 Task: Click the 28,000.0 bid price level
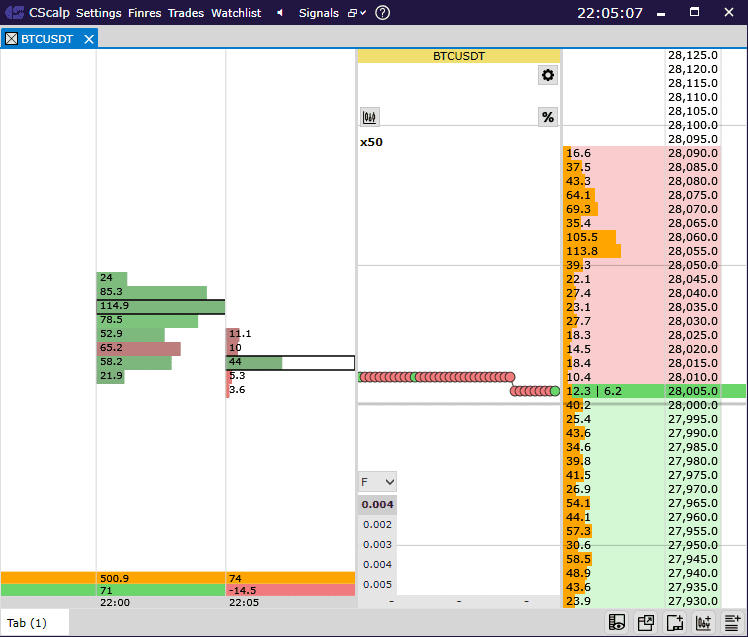(693, 405)
